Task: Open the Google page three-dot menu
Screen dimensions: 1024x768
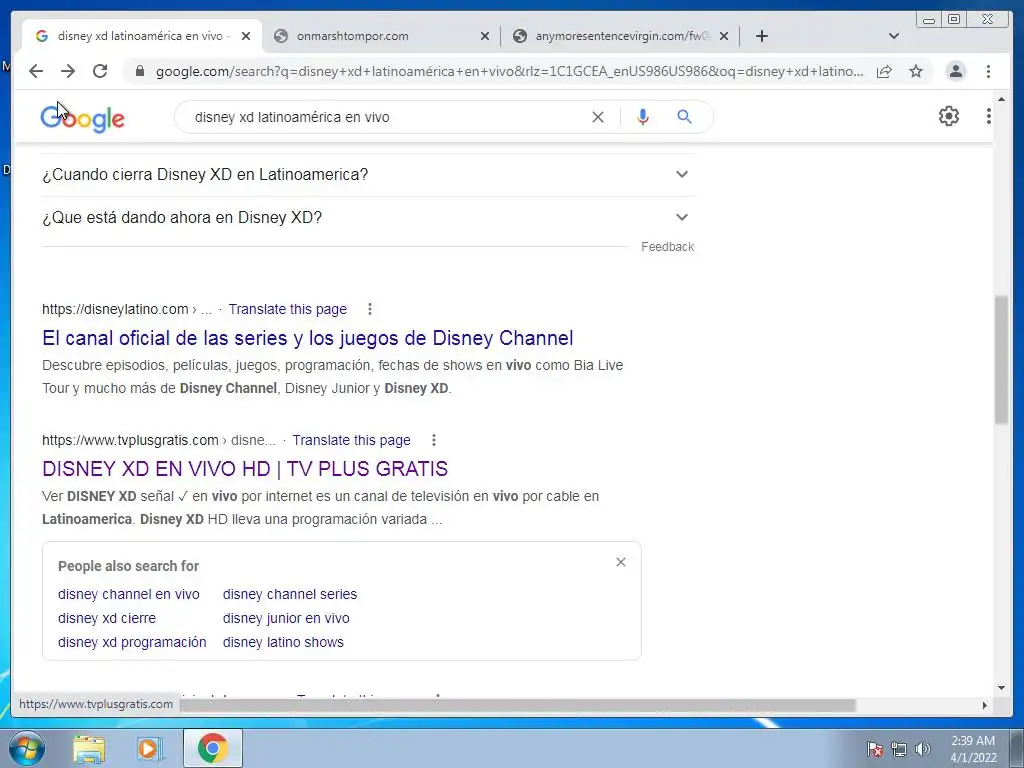Action: coord(989,116)
